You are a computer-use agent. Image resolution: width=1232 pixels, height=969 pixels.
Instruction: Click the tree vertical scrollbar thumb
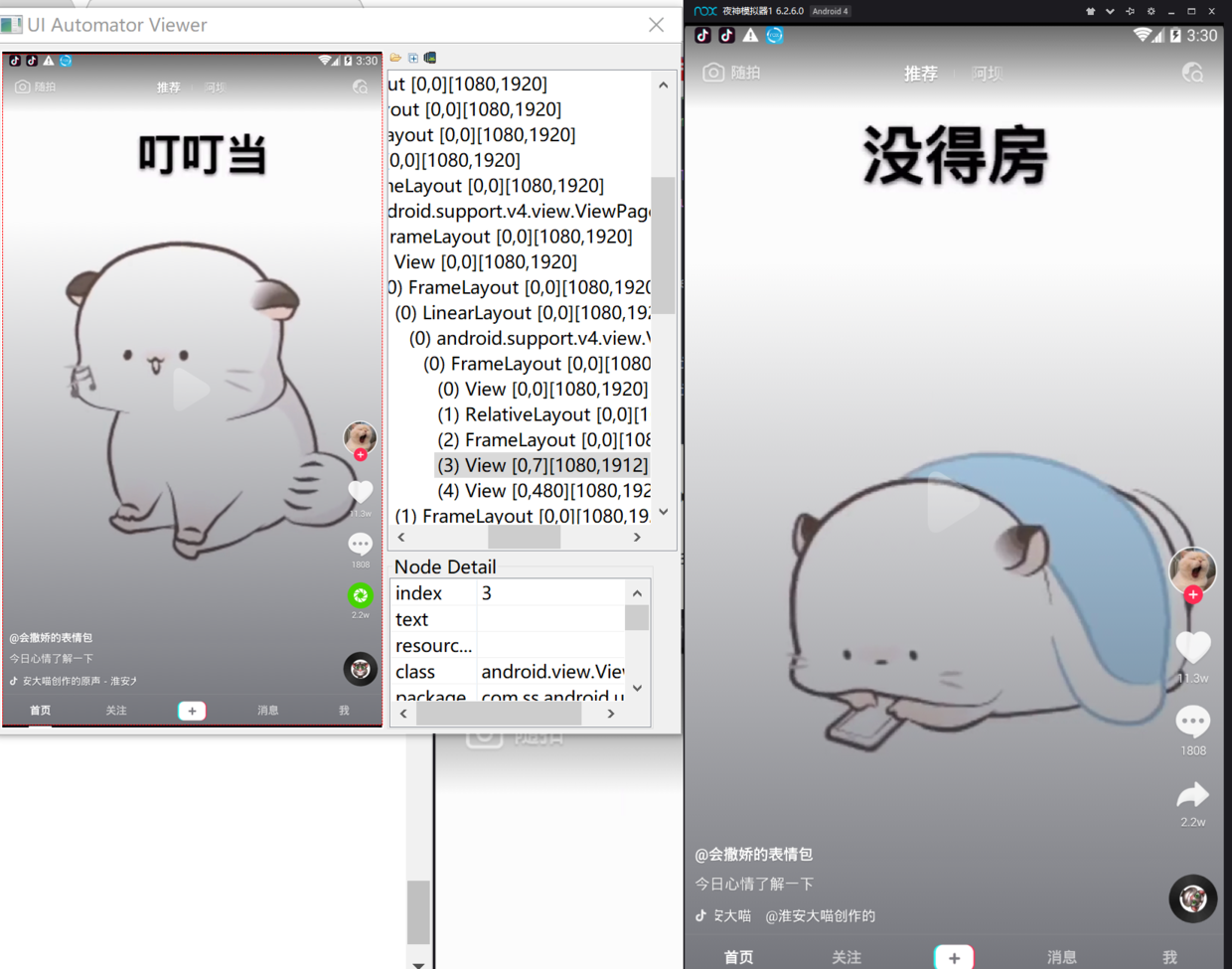(663, 245)
